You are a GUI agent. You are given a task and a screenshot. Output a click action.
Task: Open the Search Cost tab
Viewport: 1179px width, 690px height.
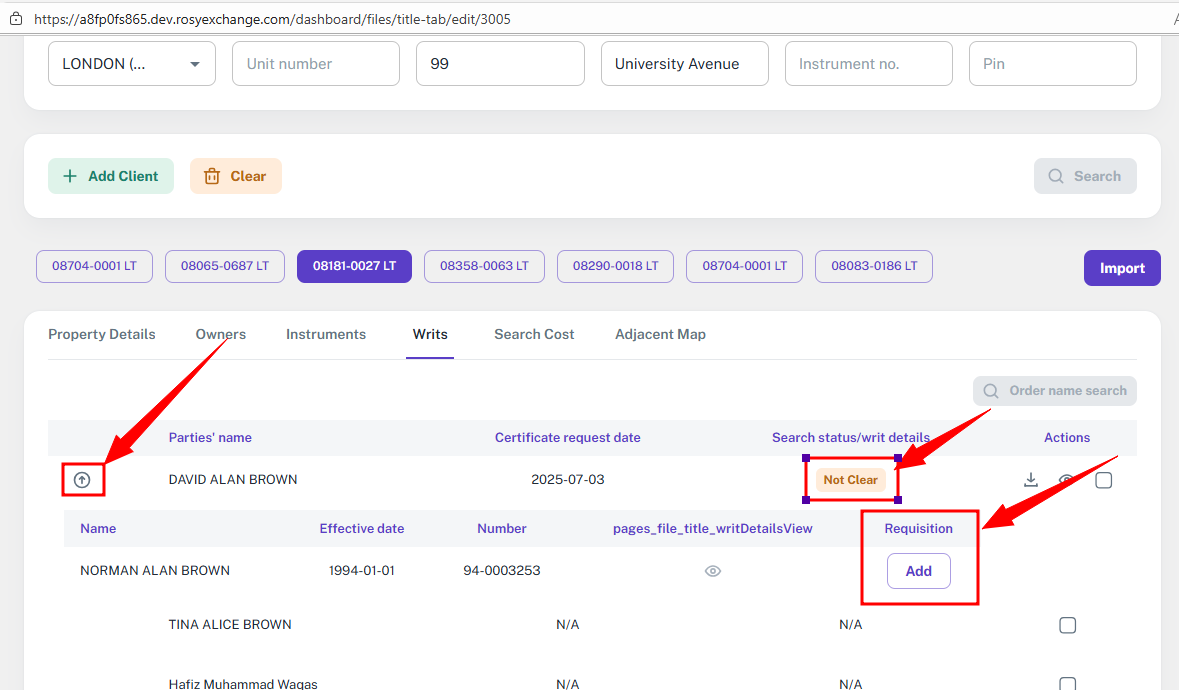(x=534, y=334)
